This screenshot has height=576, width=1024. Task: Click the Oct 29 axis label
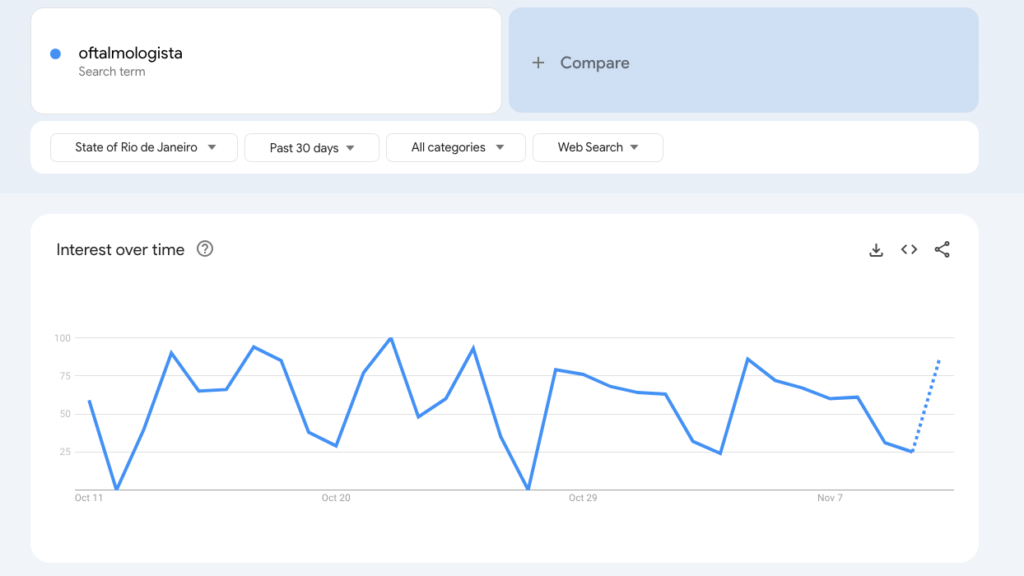(583, 498)
